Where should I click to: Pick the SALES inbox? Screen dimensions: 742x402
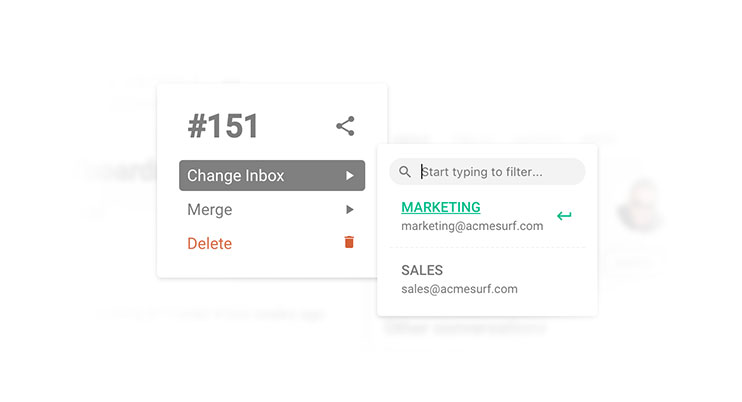coord(487,279)
